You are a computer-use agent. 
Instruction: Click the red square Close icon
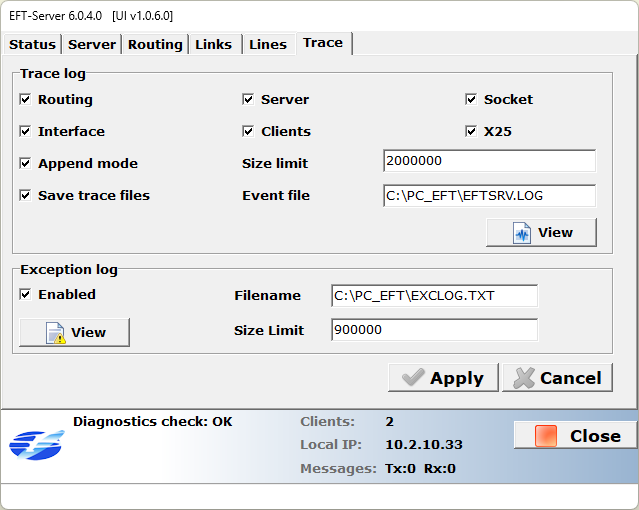click(x=546, y=436)
